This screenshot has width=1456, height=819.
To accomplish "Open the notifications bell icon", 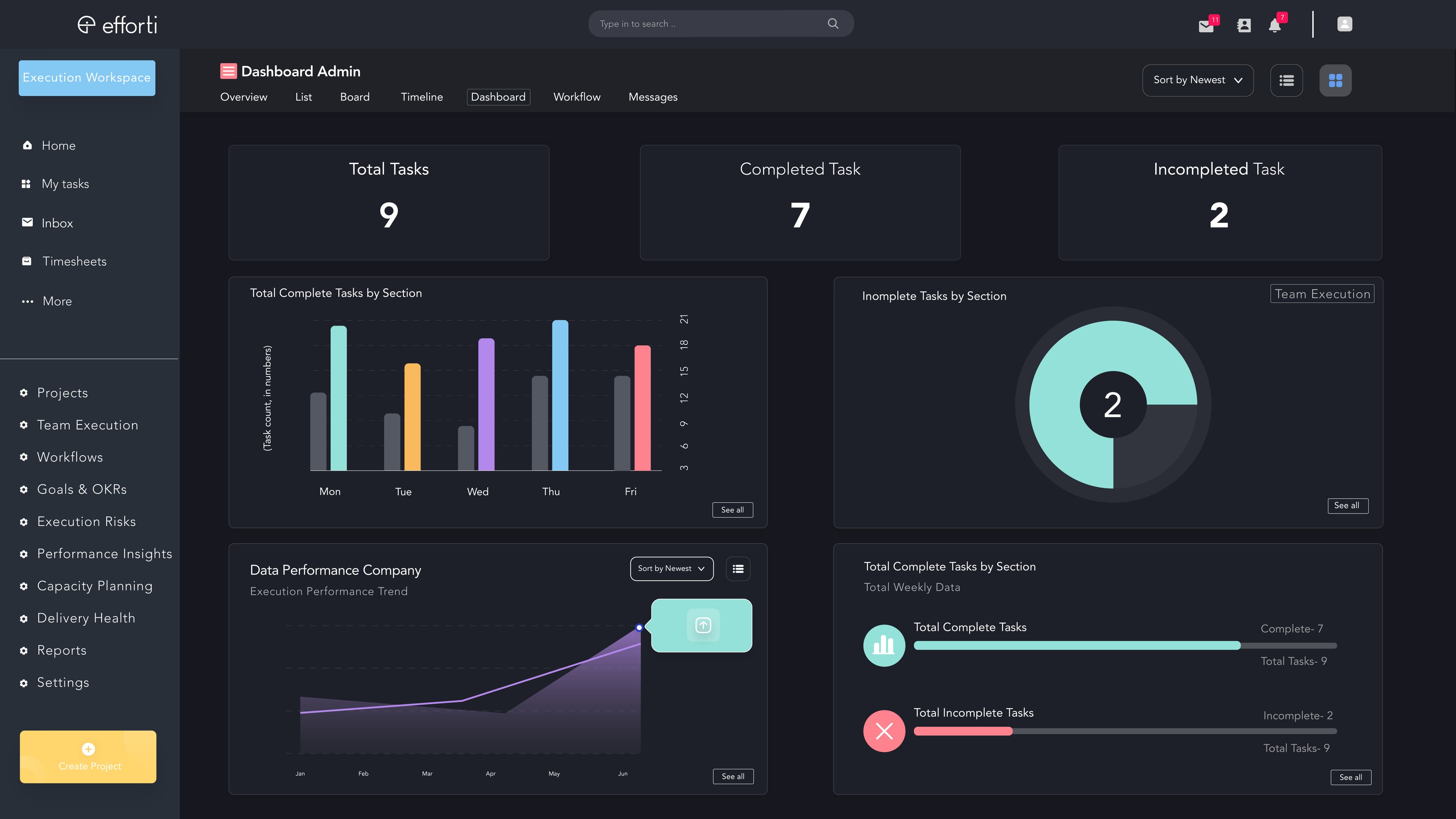I will coord(1274,25).
